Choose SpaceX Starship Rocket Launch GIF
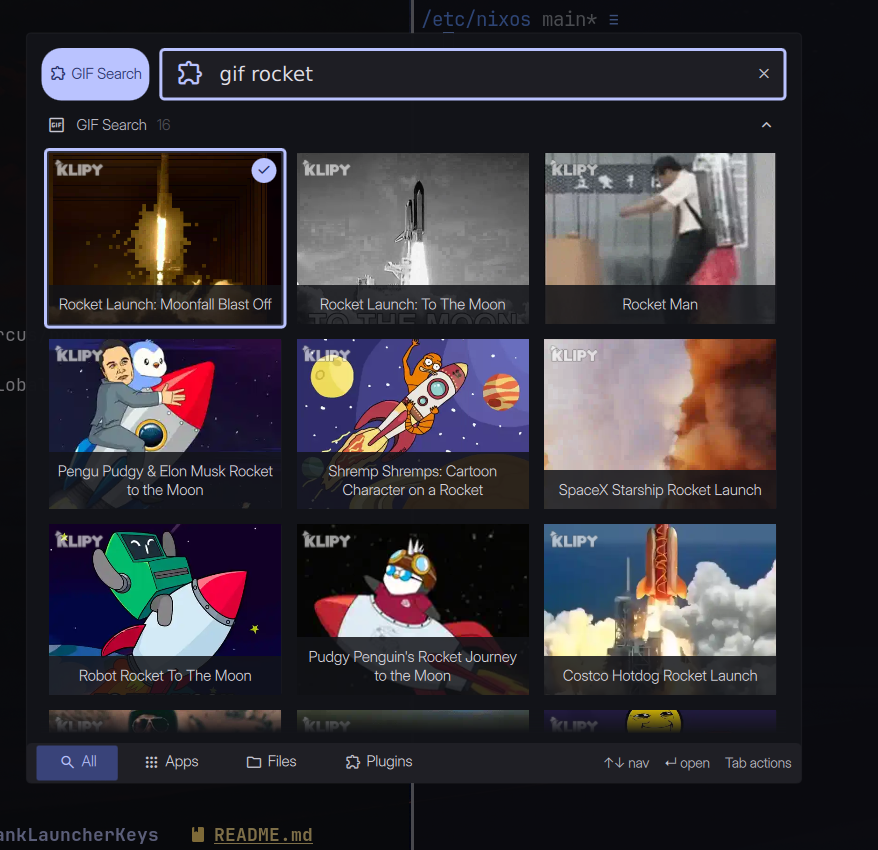The width and height of the screenshot is (878, 850). coord(660,423)
